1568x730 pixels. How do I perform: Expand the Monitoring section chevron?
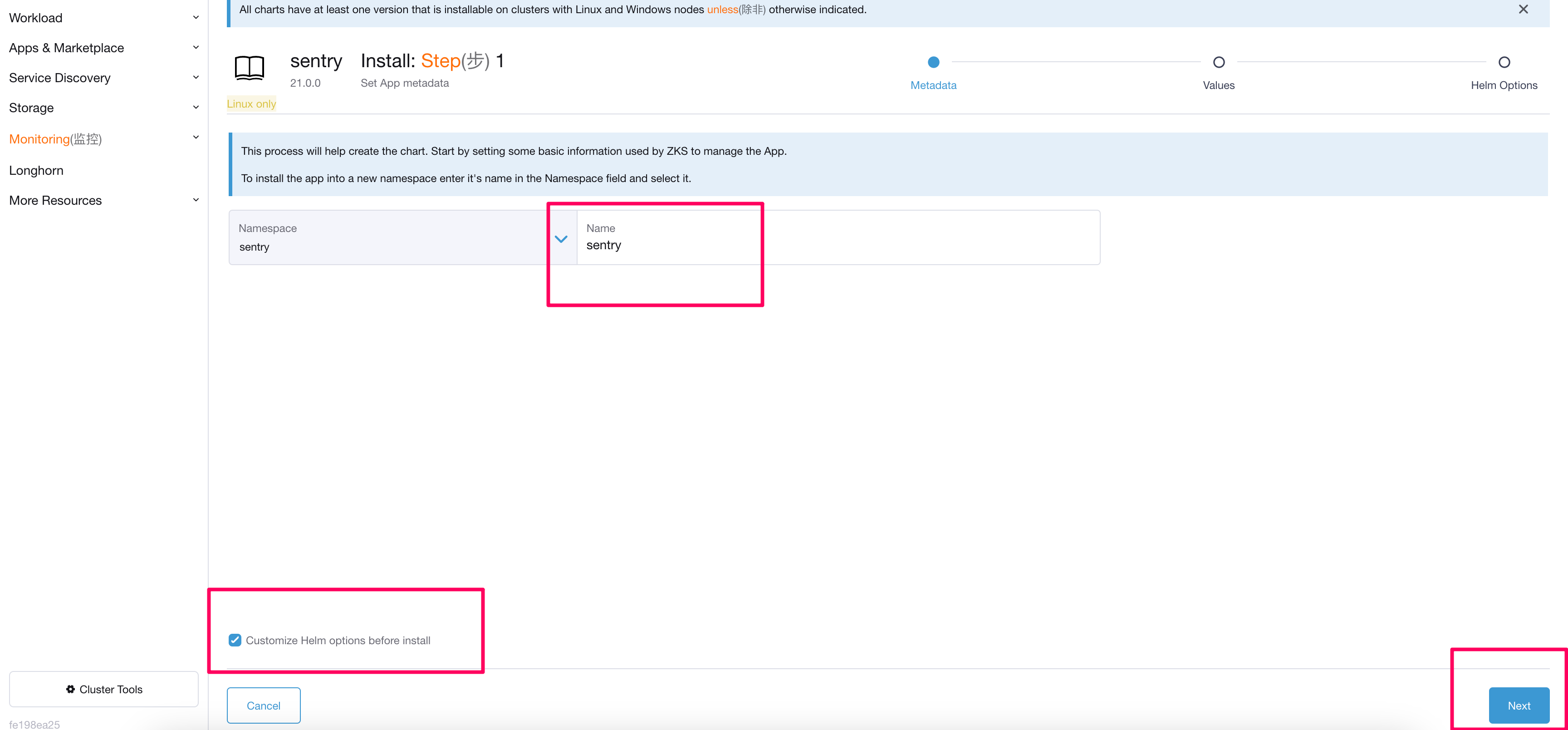pyautogui.click(x=196, y=138)
